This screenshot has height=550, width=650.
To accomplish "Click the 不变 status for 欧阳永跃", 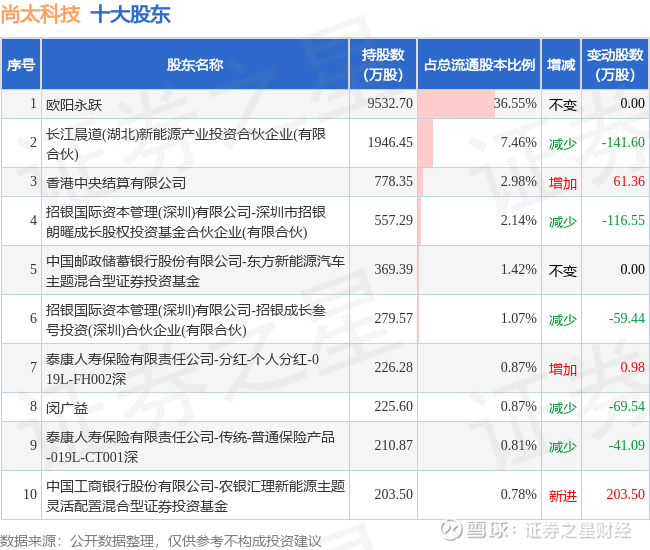I will pos(563,104).
